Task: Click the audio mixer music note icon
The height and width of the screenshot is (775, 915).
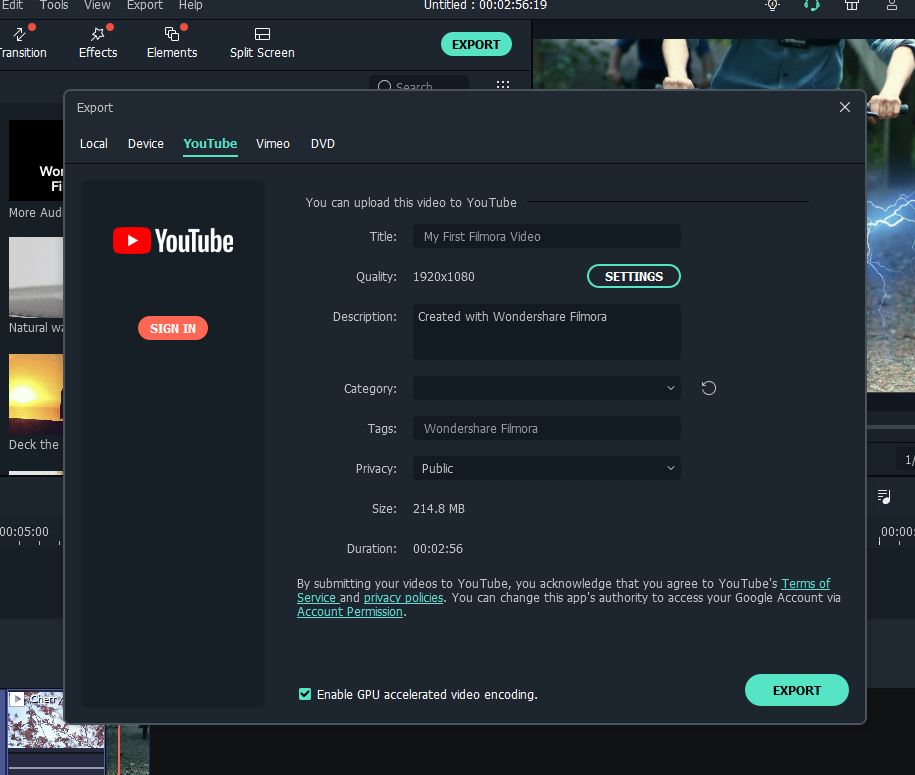Action: [x=884, y=496]
